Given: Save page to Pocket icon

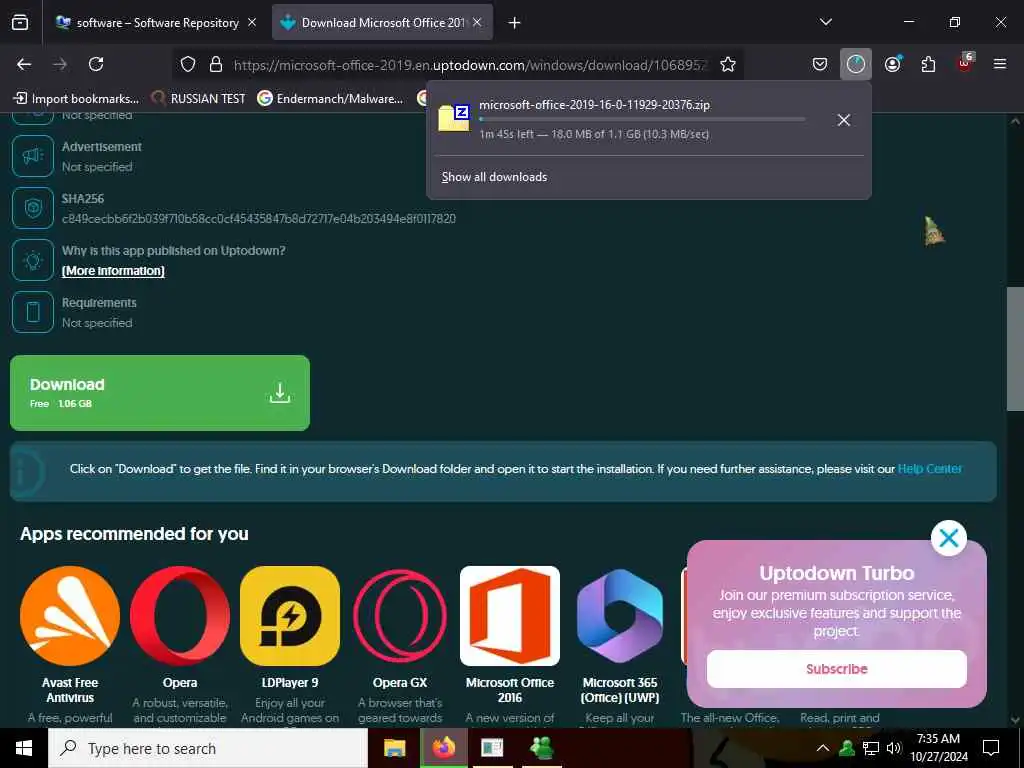Looking at the screenshot, I should pos(820,64).
